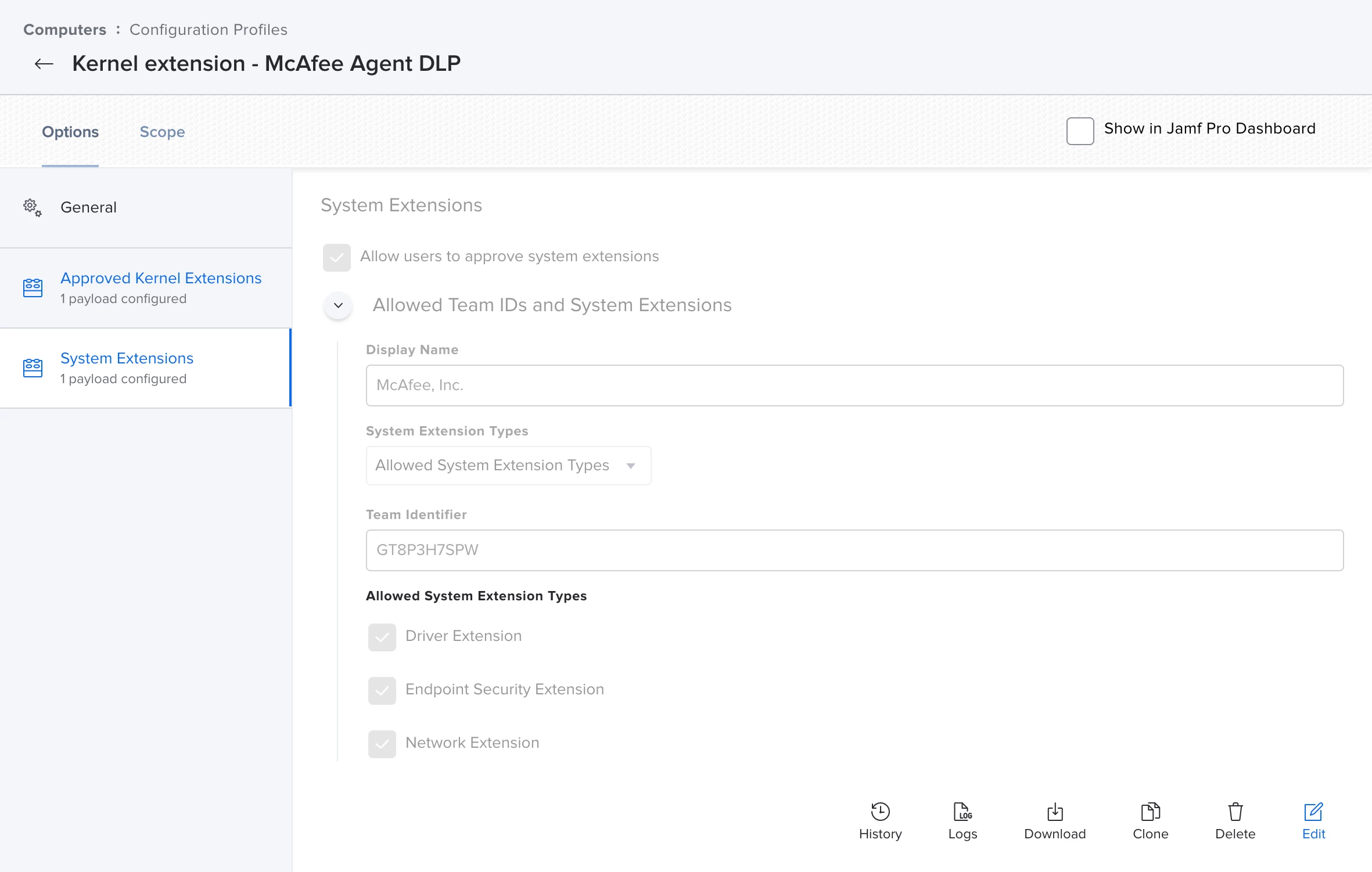Toggle Driver Extension checkbox

(x=382, y=637)
